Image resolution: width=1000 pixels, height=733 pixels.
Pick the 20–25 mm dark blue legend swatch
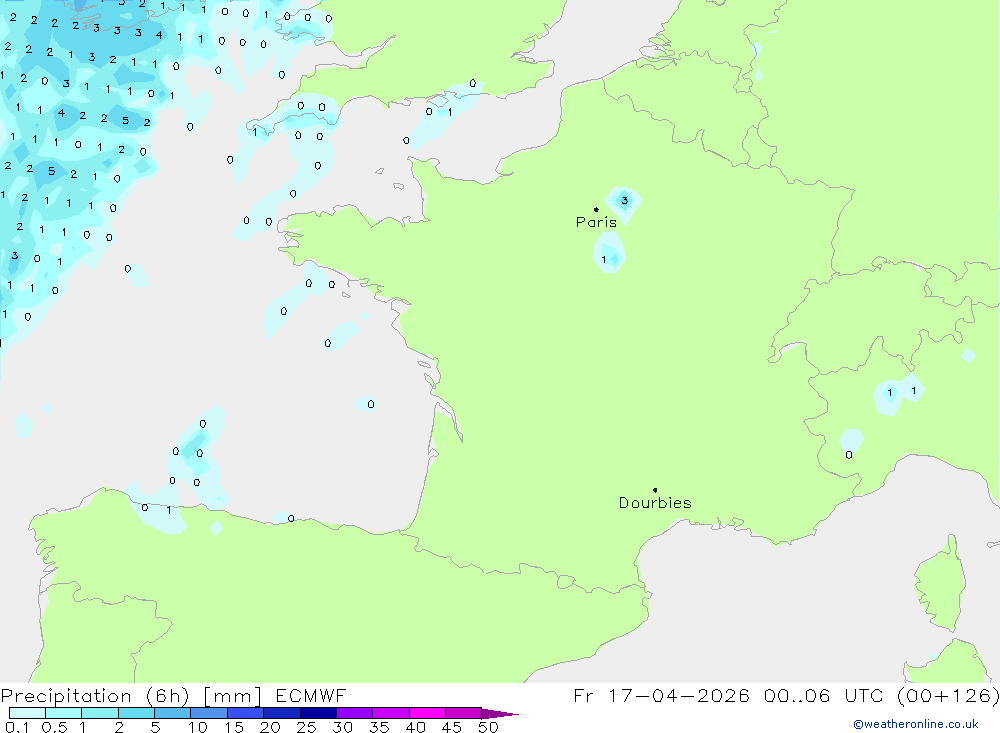281,713
